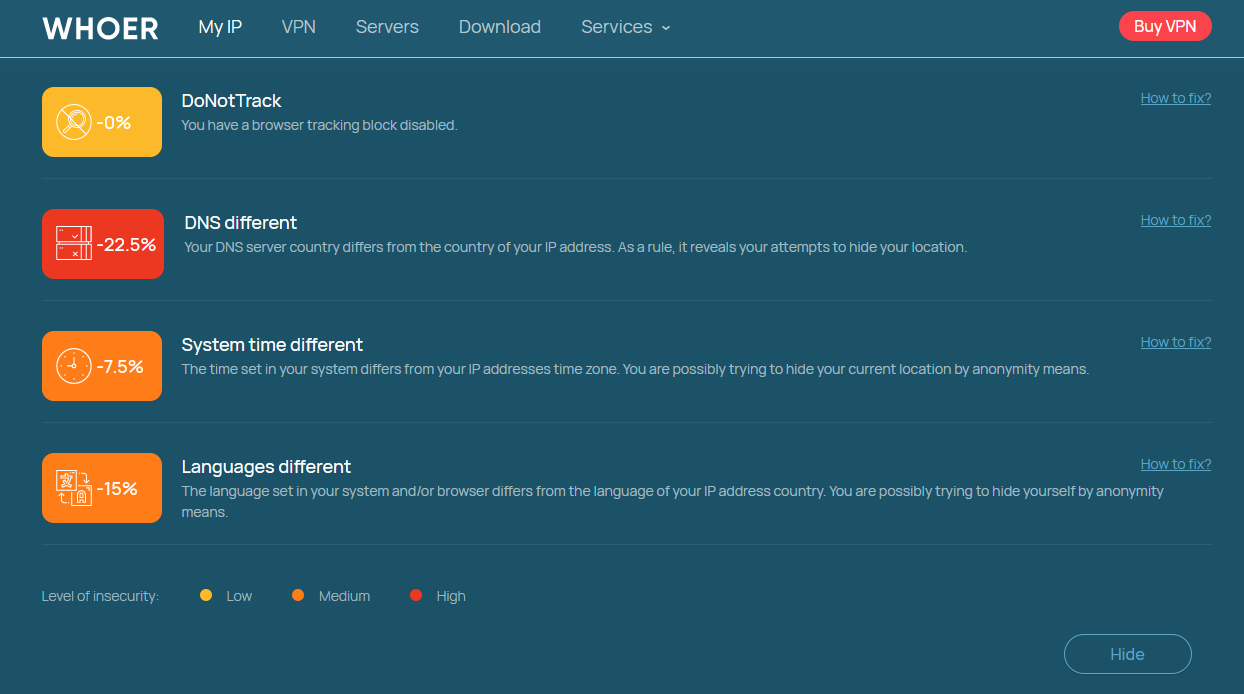The image size is (1244, 694).
Task: Click the system time zone description
Action: pyautogui.click(x=635, y=369)
